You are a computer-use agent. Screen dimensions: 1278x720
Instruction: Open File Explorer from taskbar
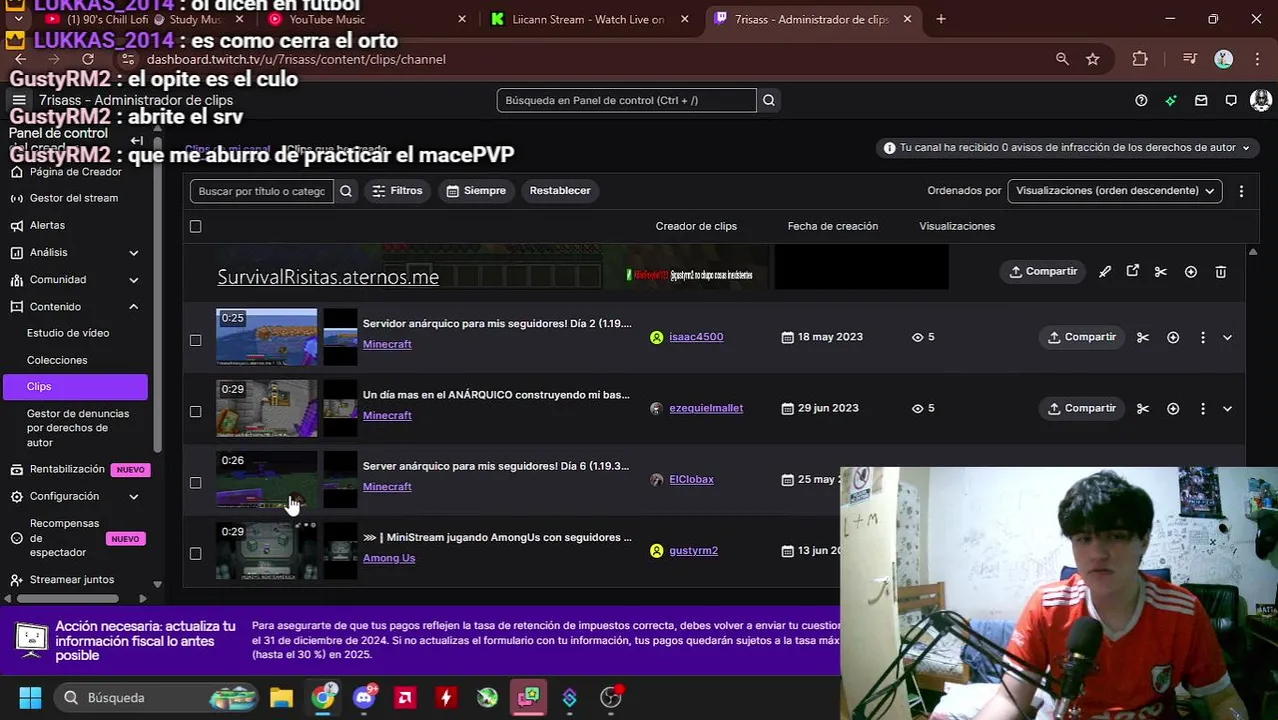(281, 698)
